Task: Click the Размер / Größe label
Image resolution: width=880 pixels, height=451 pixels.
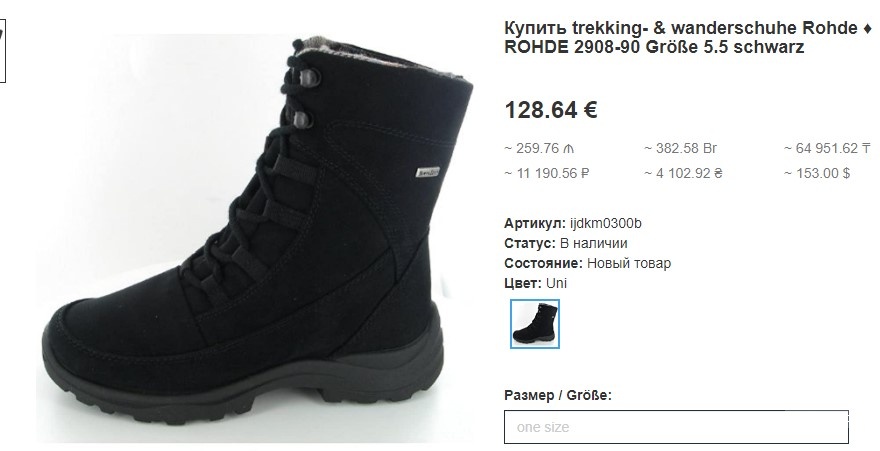Action: [x=558, y=395]
